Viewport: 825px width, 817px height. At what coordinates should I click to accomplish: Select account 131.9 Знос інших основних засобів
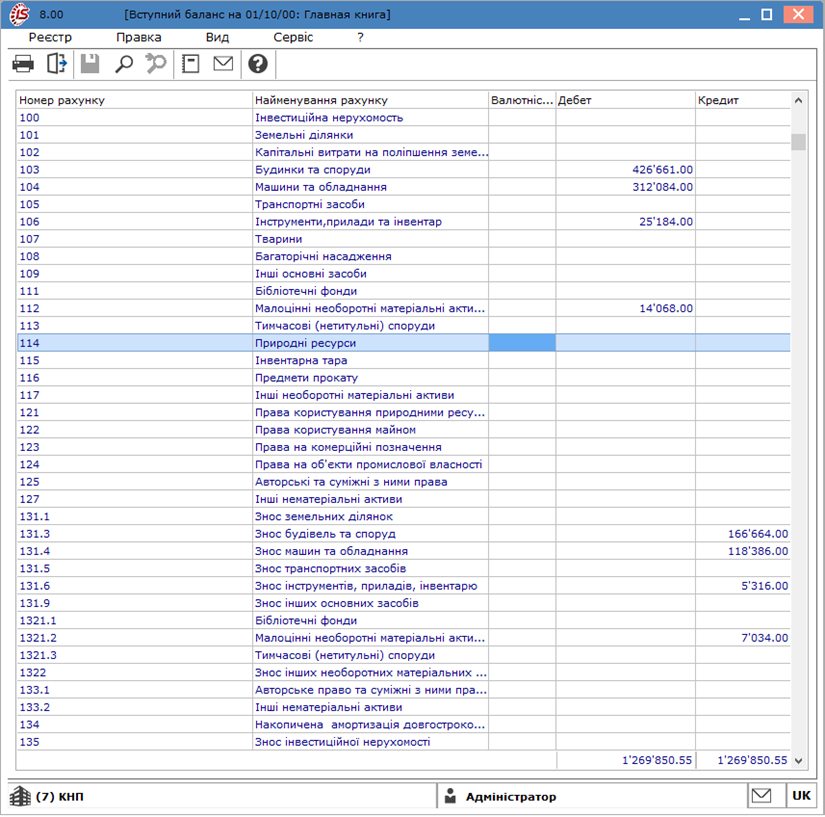pos(404,603)
